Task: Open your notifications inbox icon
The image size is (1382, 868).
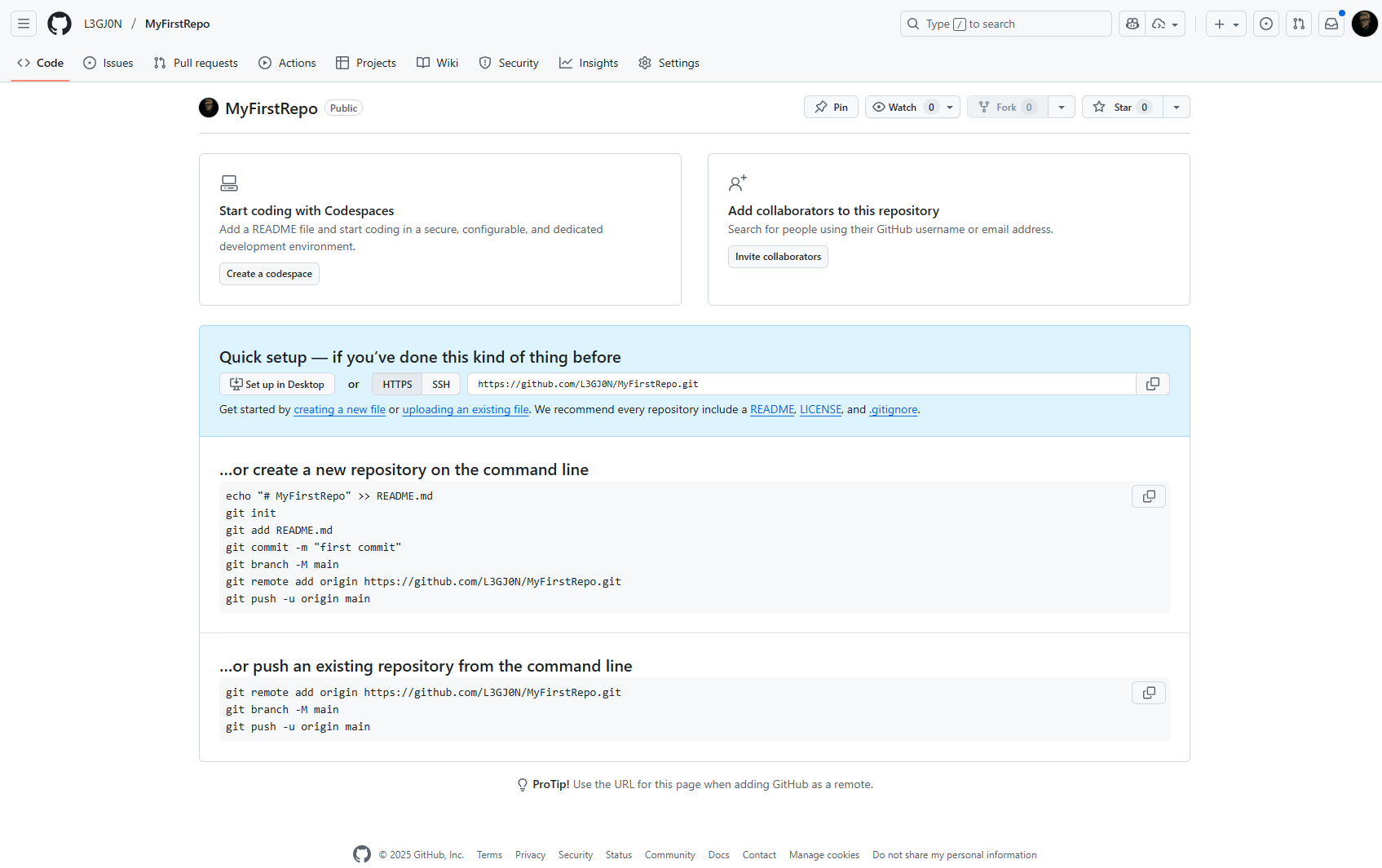Action: tap(1331, 24)
